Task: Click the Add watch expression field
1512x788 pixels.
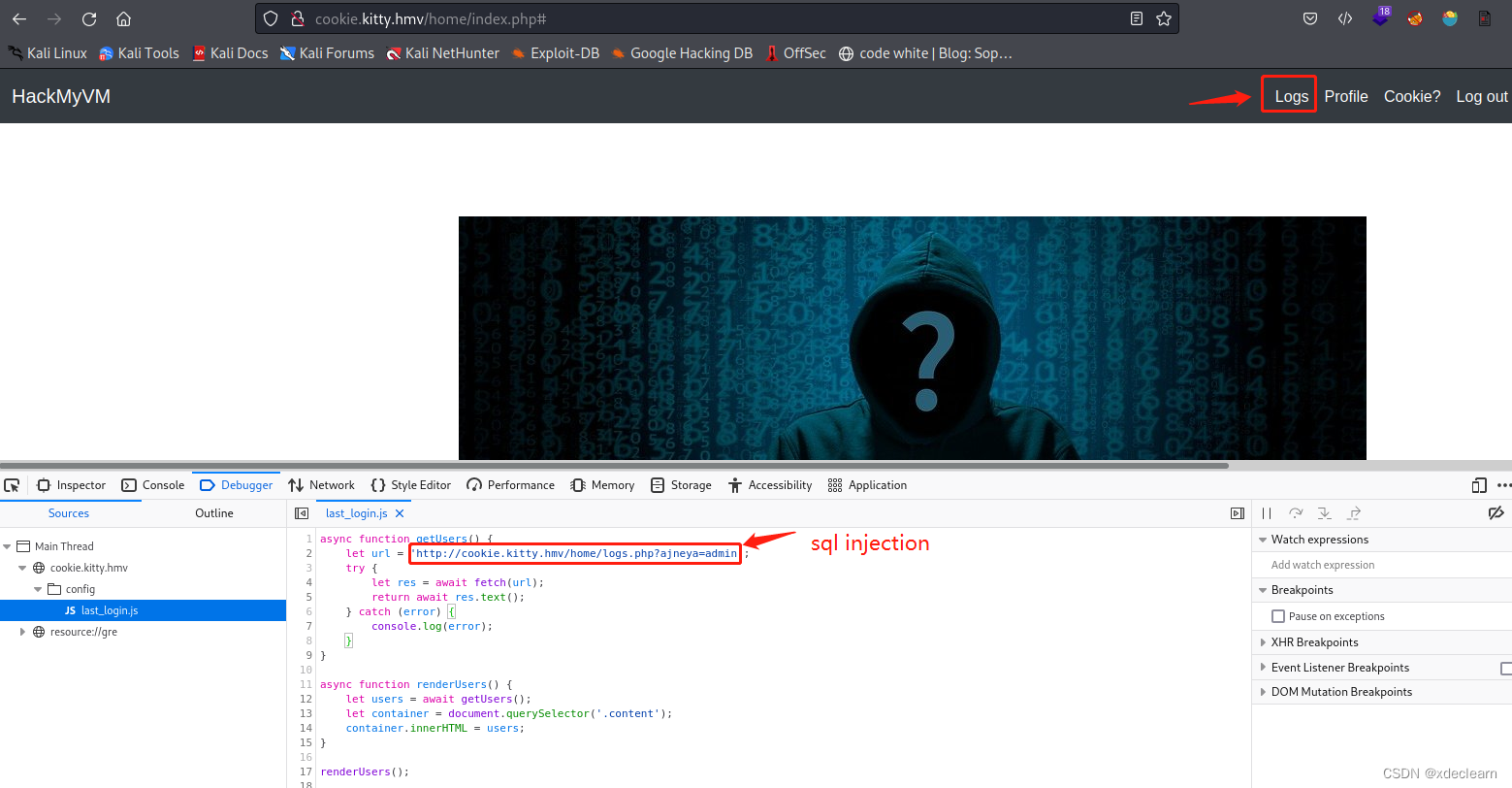Action: pos(1382,565)
